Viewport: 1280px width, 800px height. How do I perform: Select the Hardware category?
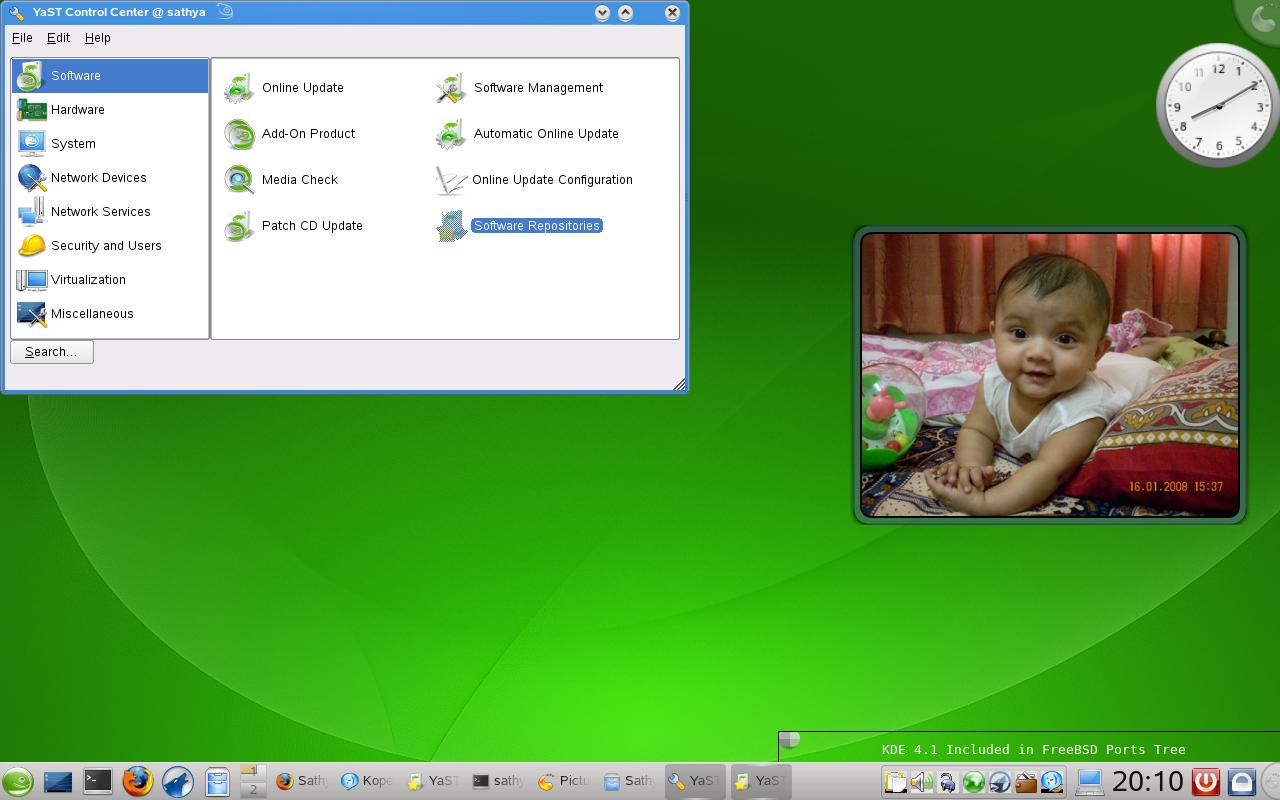coord(110,110)
